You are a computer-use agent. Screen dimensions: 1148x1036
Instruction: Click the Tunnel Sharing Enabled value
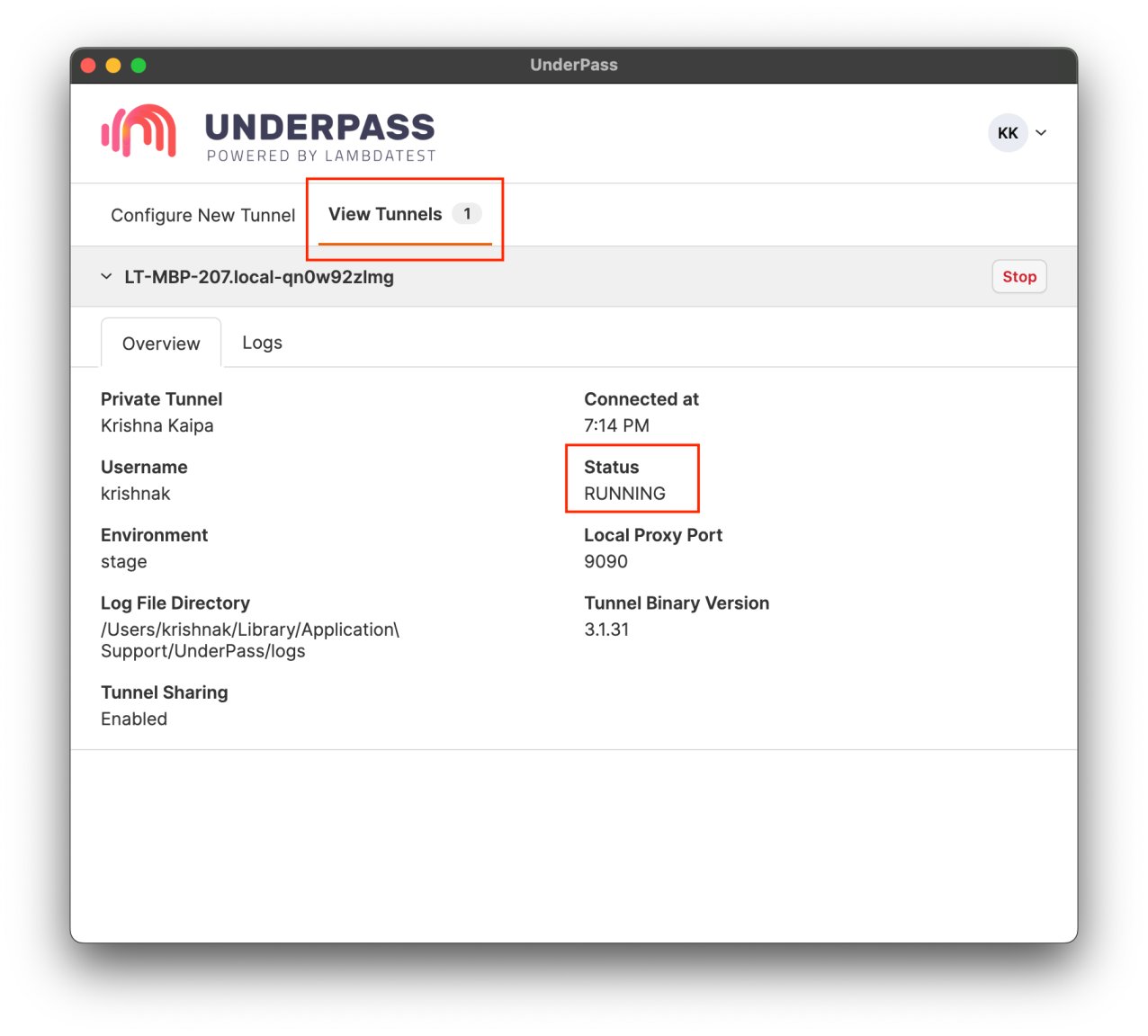134,719
